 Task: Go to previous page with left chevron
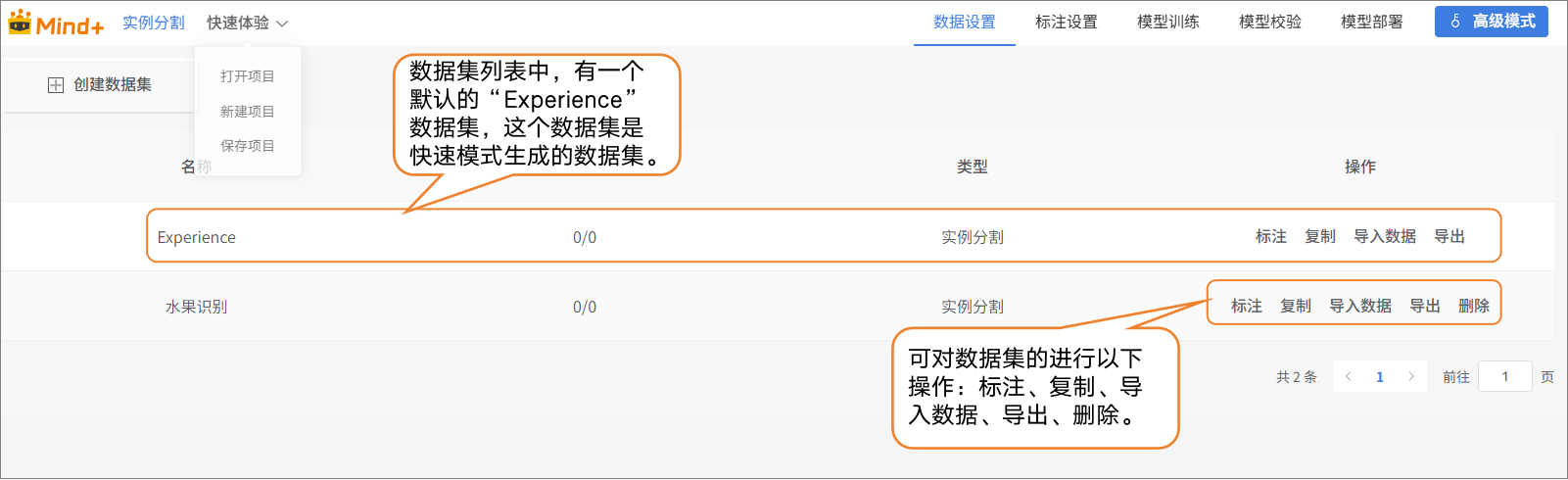coord(1349,376)
